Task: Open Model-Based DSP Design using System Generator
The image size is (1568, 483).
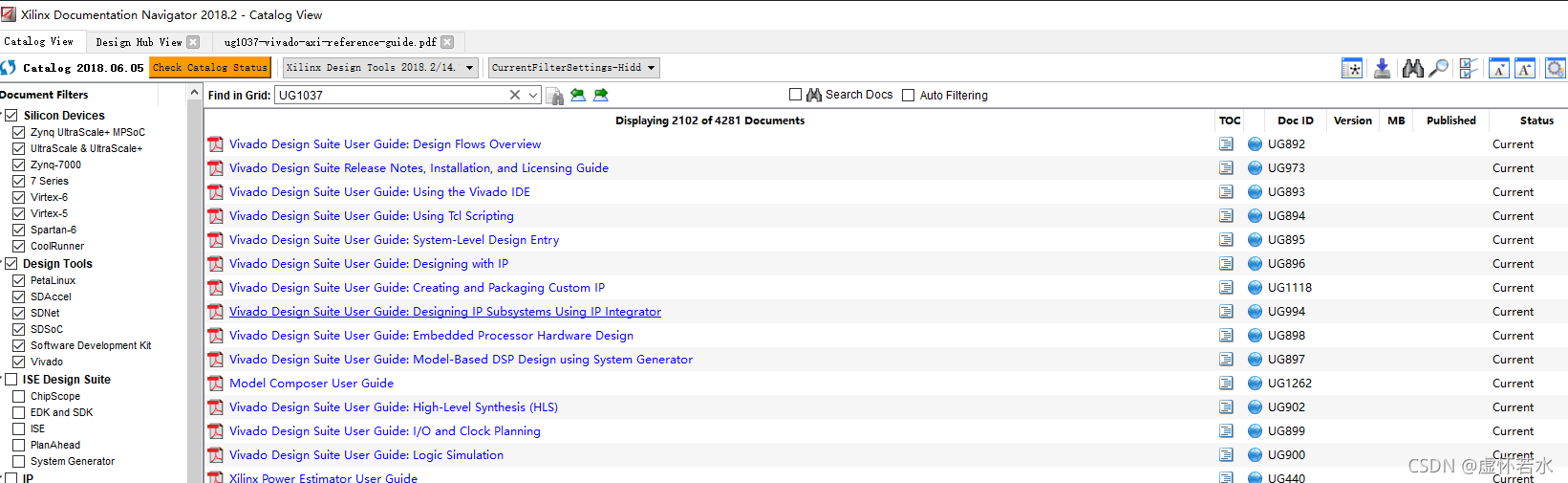Action: (x=461, y=360)
